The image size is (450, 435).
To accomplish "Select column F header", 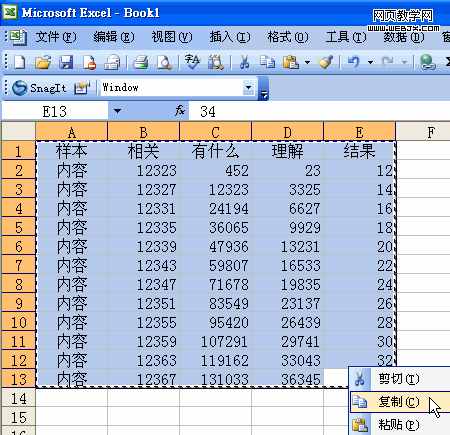I will [423, 132].
